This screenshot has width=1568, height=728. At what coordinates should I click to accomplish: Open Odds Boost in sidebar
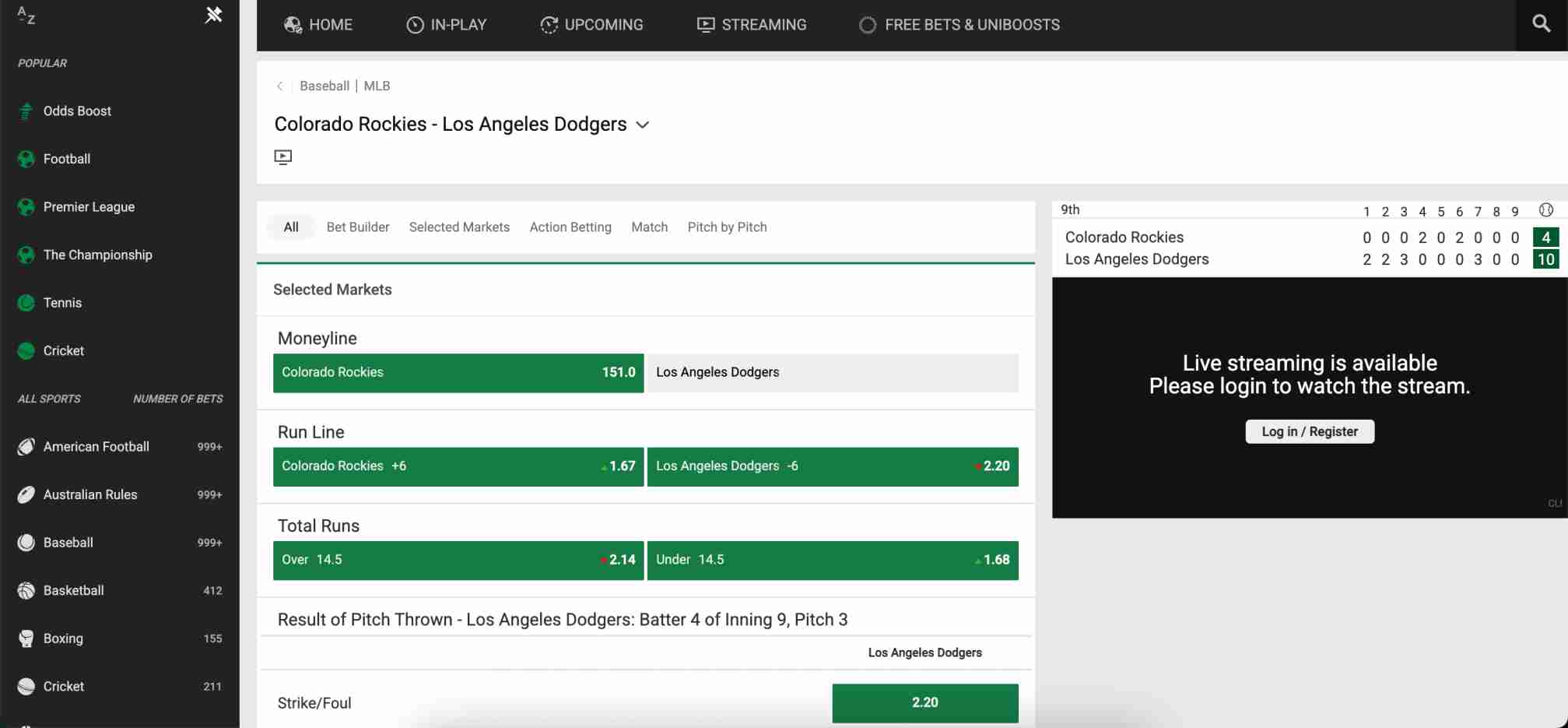point(77,111)
